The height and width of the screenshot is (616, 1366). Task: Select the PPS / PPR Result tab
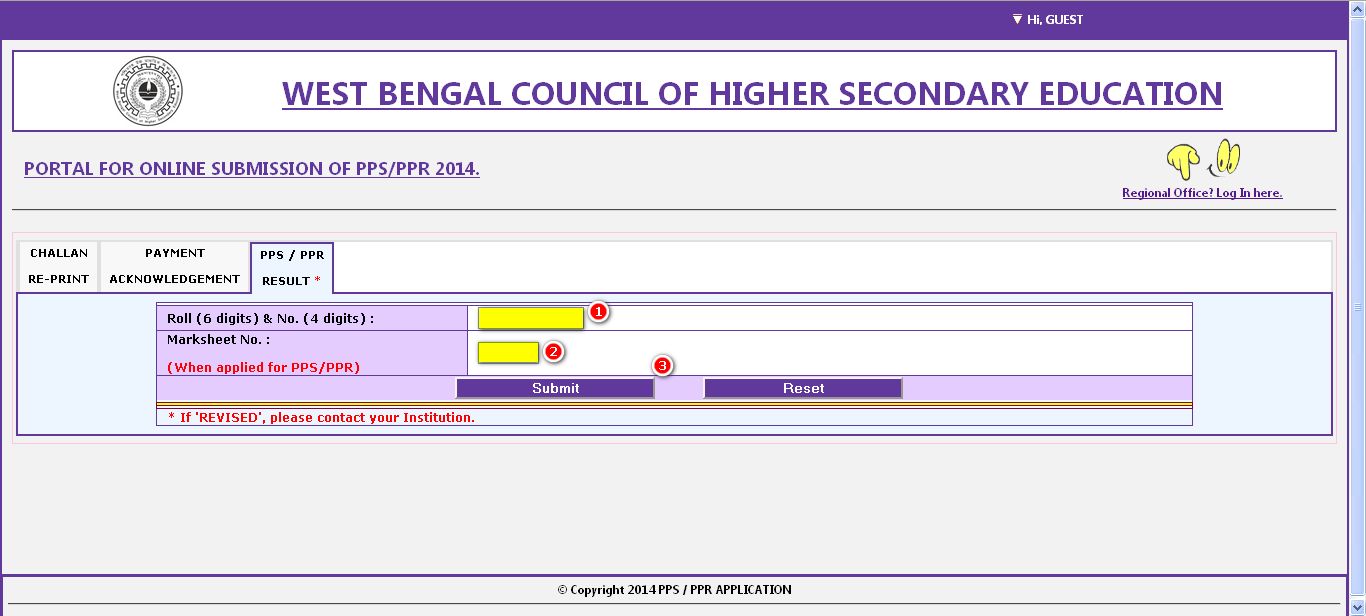292,267
